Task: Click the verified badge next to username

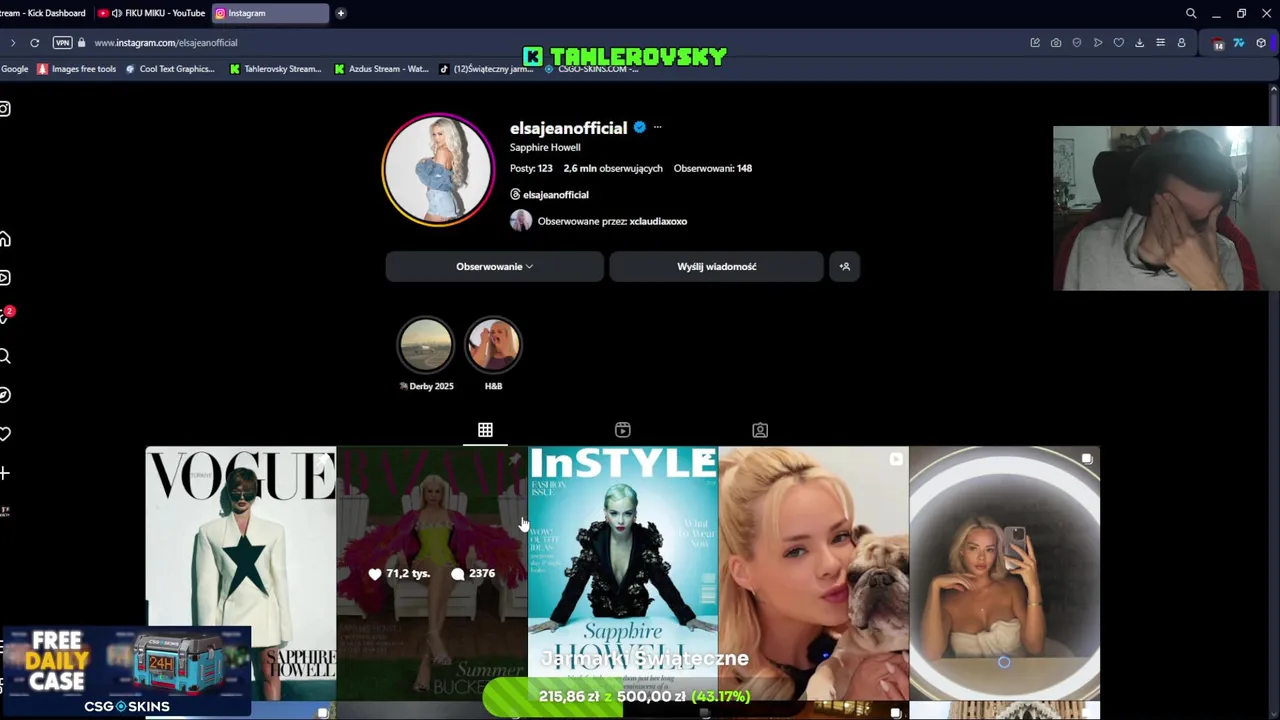Action: 640,127
